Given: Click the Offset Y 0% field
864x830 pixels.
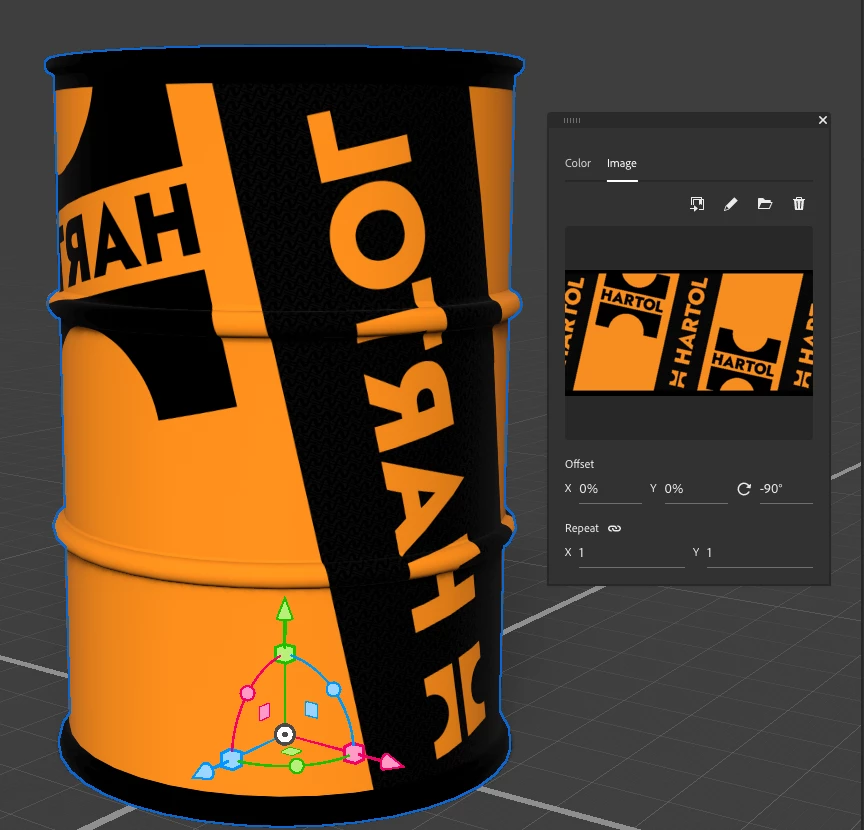Looking at the screenshot, I should 696,489.
